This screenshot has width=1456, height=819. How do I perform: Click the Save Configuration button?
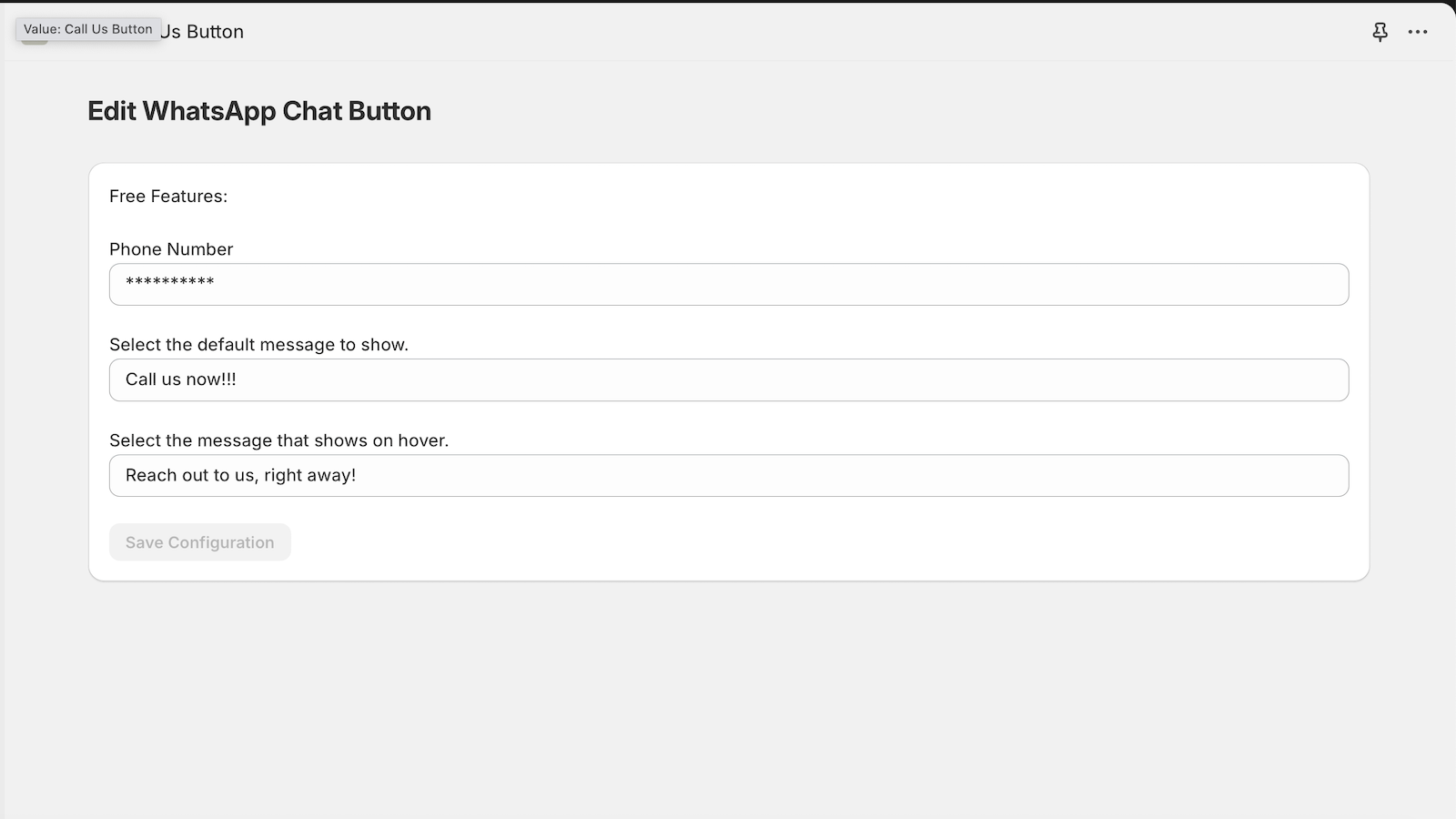[x=199, y=541]
